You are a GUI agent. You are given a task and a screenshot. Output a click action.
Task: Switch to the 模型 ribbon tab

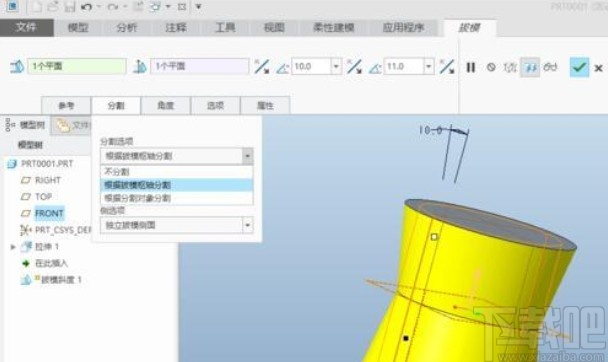click(78, 28)
